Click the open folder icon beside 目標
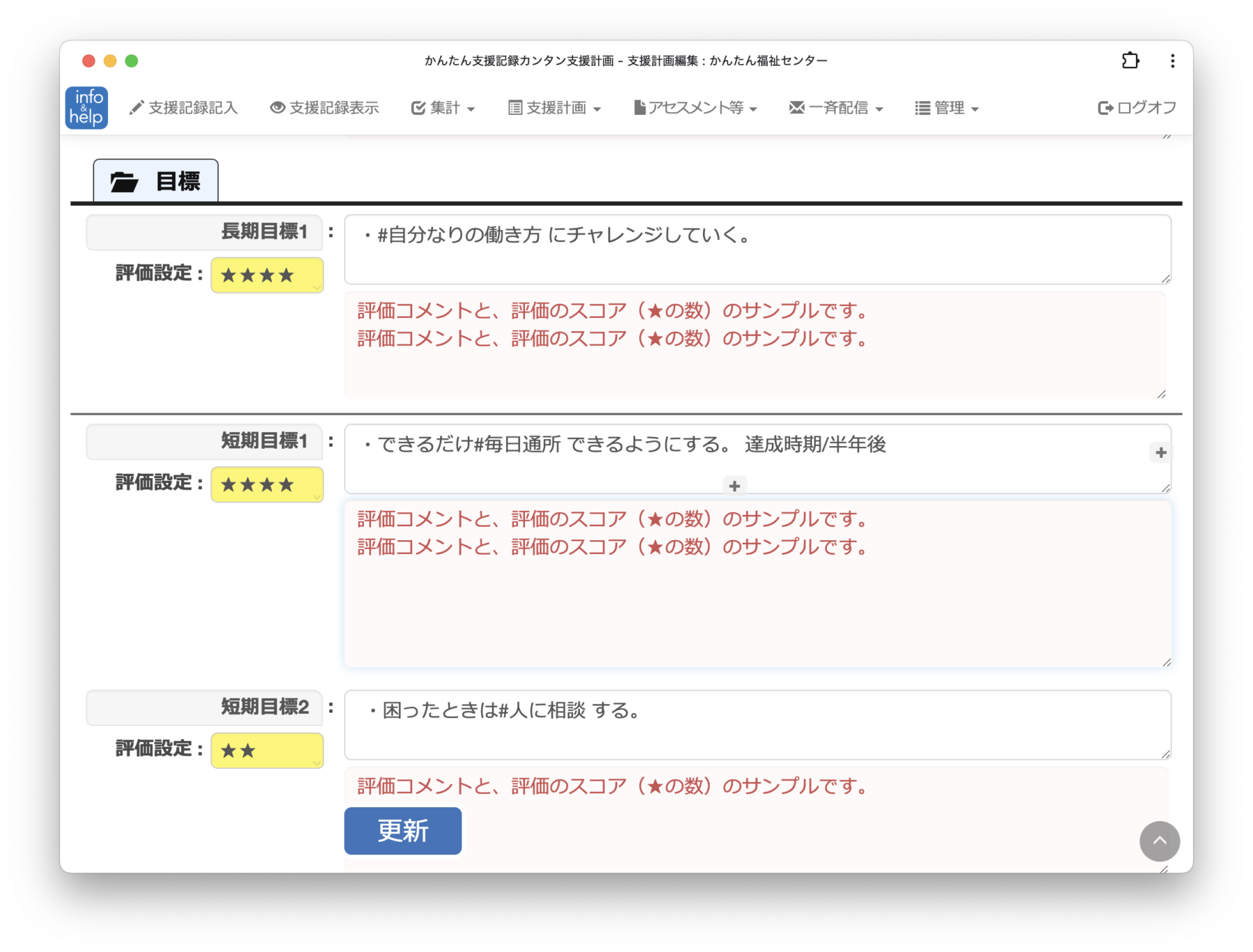 point(124,182)
